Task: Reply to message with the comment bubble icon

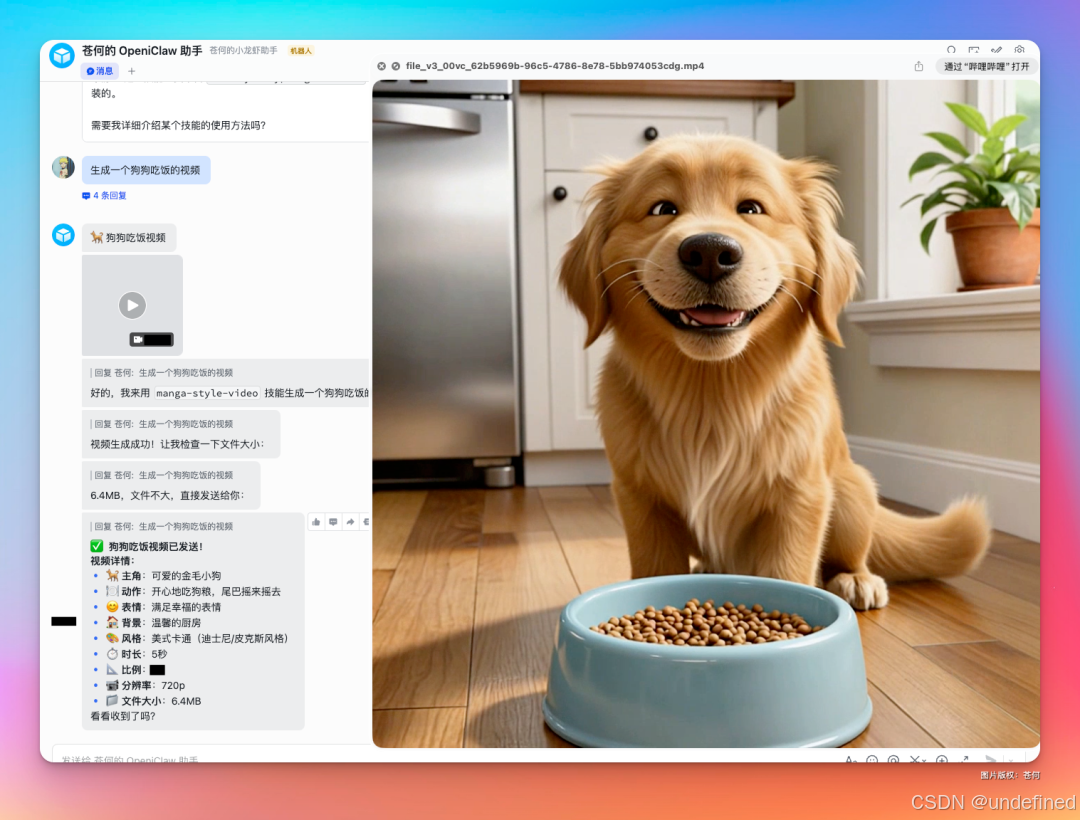Action: (x=333, y=522)
